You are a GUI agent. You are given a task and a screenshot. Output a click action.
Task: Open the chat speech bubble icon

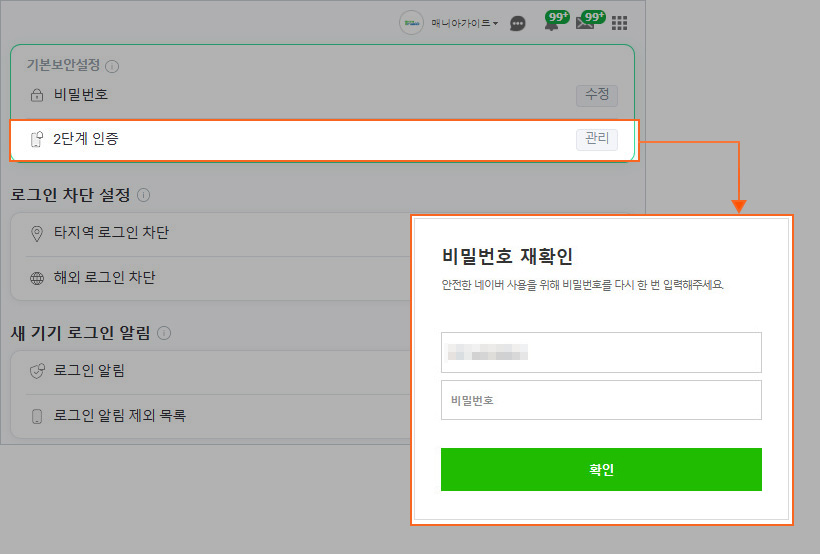(x=518, y=23)
